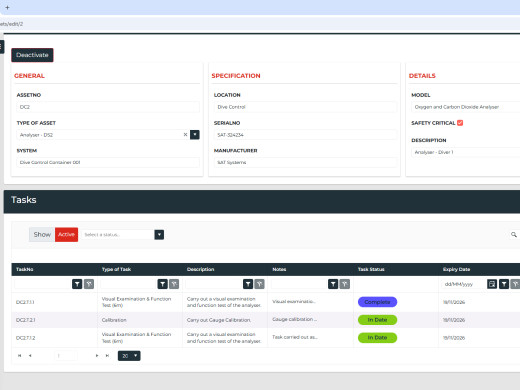Open page size dropdown showing 20

pyautogui.click(x=129, y=356)
